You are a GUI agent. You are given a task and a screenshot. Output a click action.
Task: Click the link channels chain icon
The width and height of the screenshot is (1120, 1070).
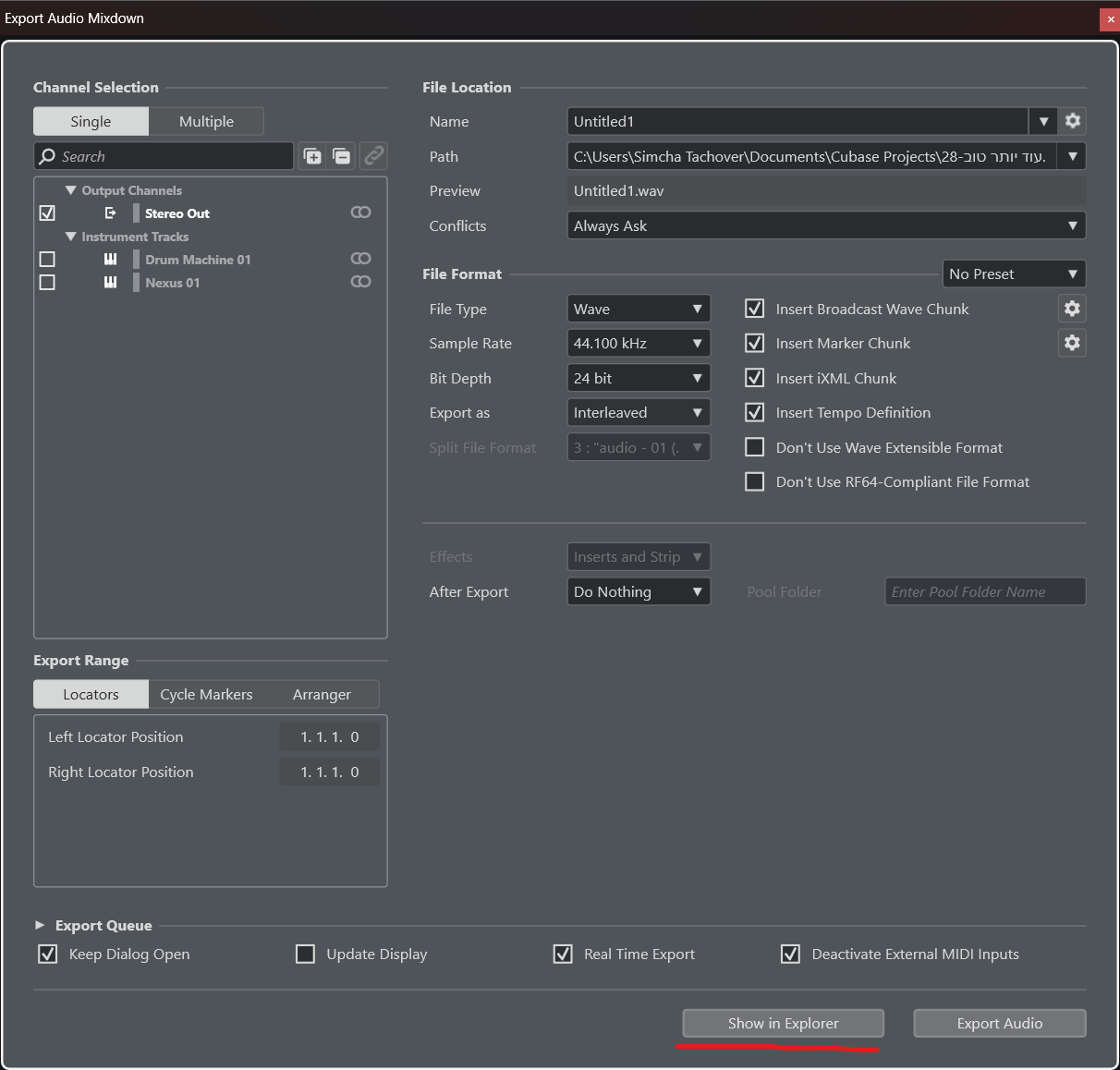[374, 156]
